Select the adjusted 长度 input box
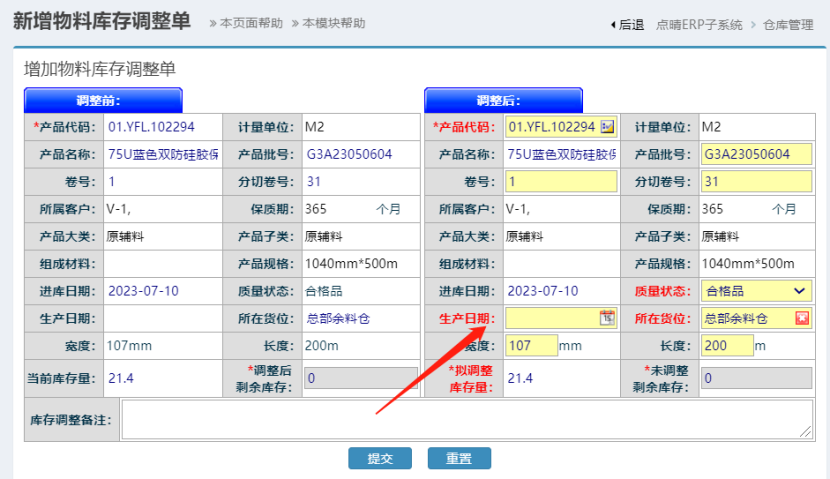This screenshot has width=830, height=479. click(726, 345)
